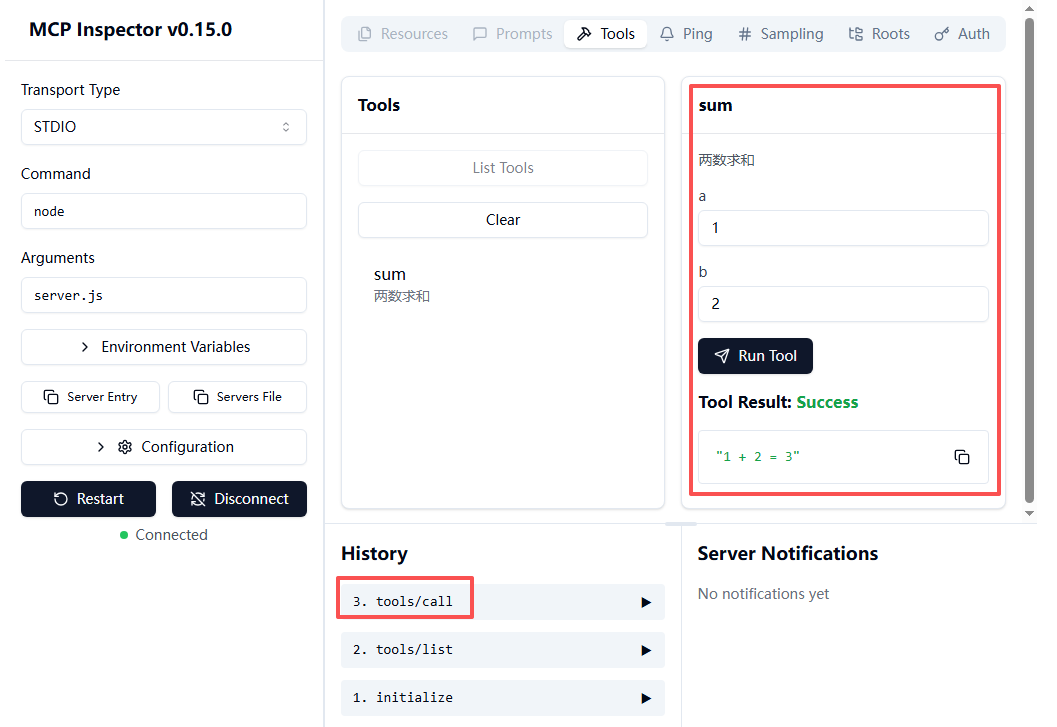Expand the tools/list history entry
The width and height of the screenshot is (1057, 727).
645,650
